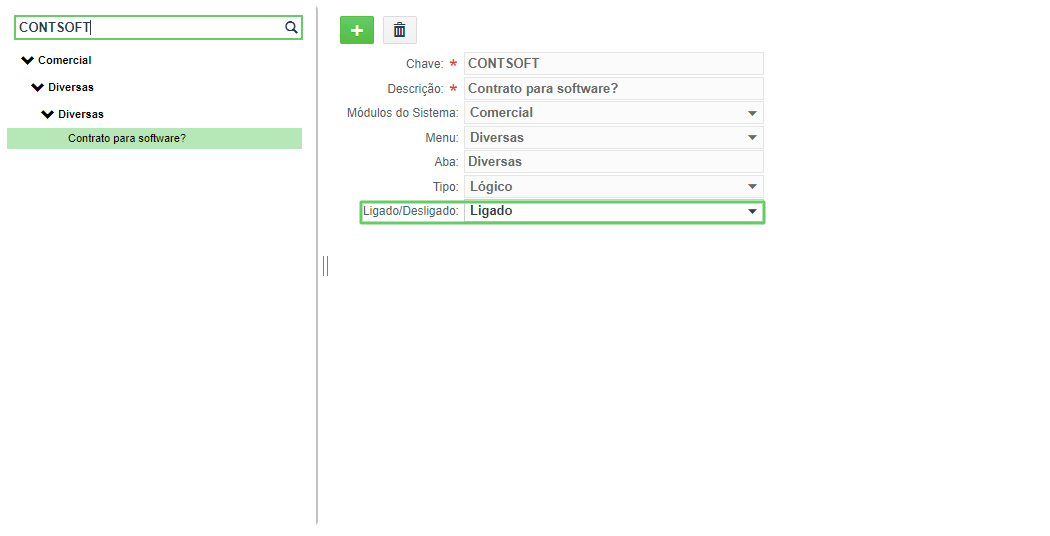1050x536 pixels.
Task: Click the 'Ligado/Desligado:' label text
Action: 410,211
